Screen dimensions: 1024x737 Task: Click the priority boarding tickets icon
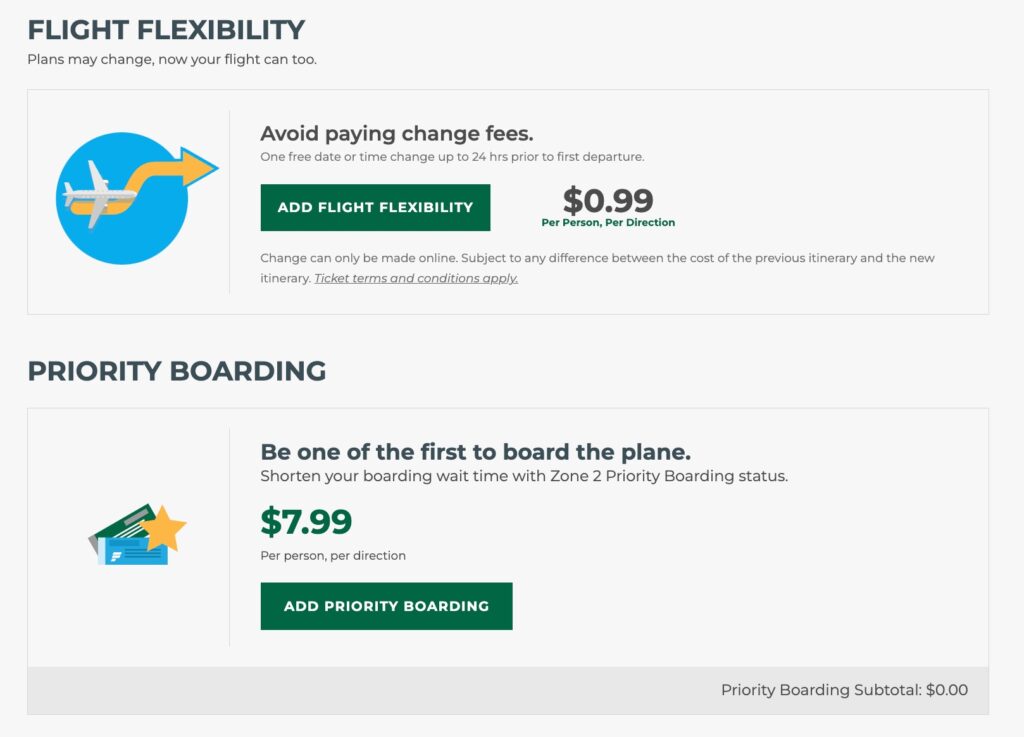(x=135, y=535)
